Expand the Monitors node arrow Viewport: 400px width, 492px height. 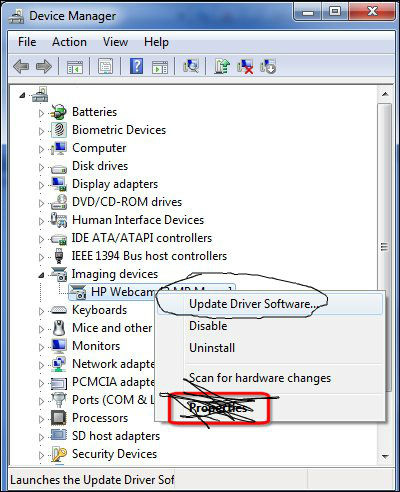point(41,347)
